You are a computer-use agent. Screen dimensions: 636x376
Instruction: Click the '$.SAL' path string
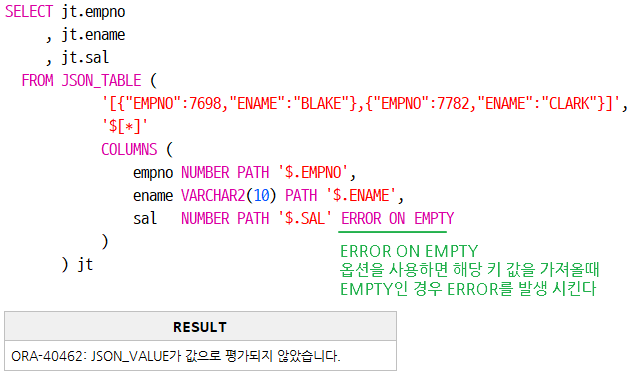click(x=305, y=218)
